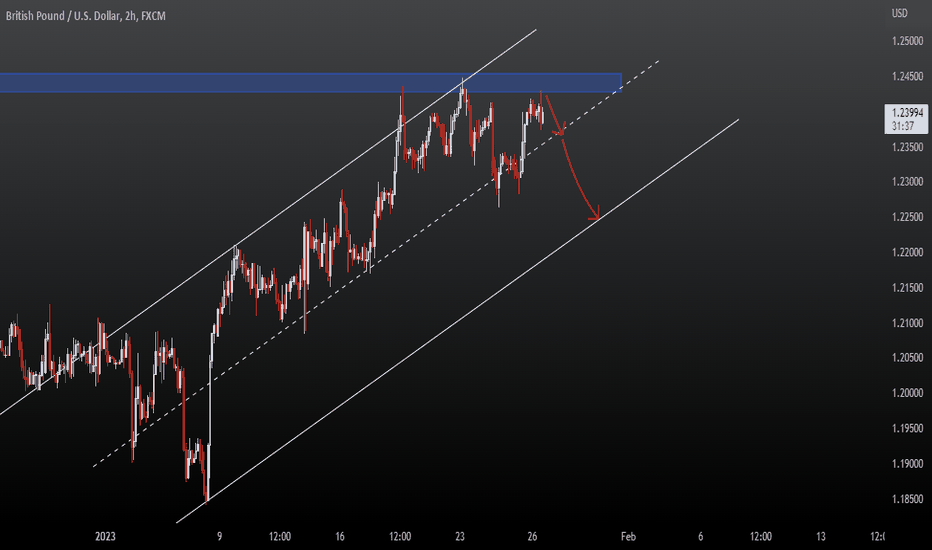
Task: Click the 1.21500 price axis label
Action: coord(907,288)
